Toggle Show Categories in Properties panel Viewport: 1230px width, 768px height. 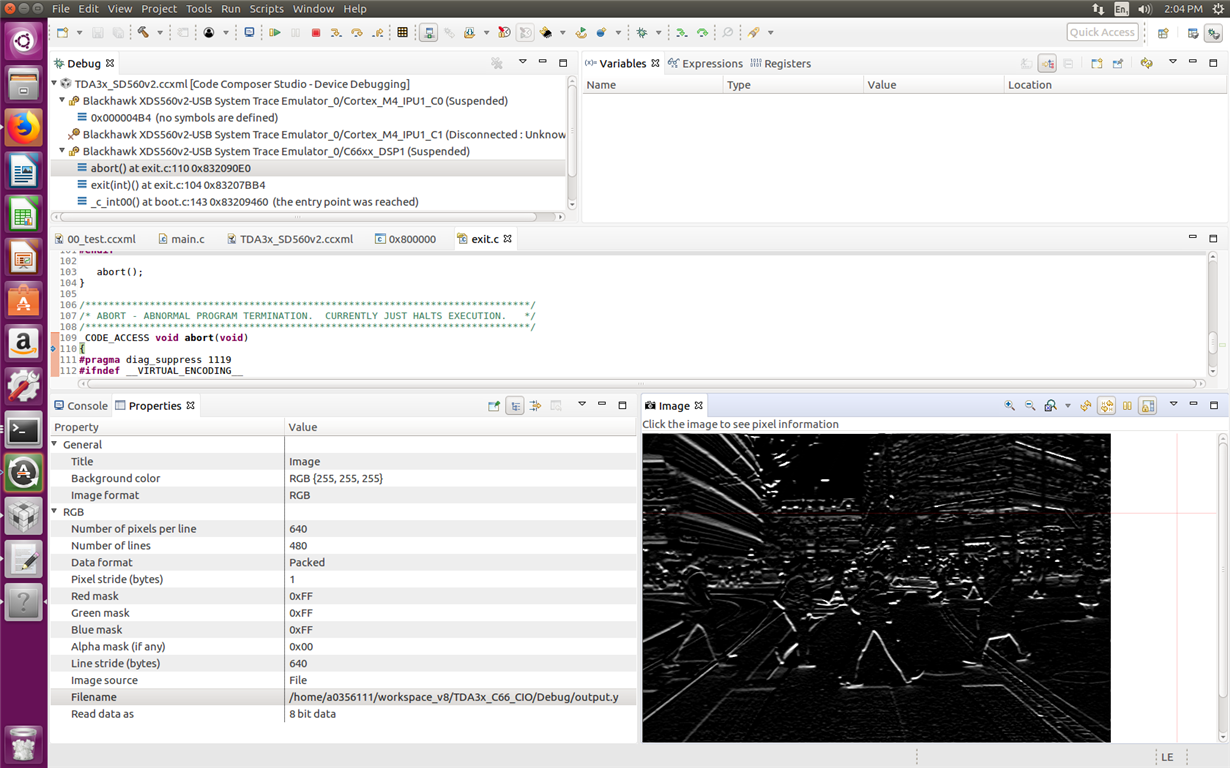click(x=514, y=406)
